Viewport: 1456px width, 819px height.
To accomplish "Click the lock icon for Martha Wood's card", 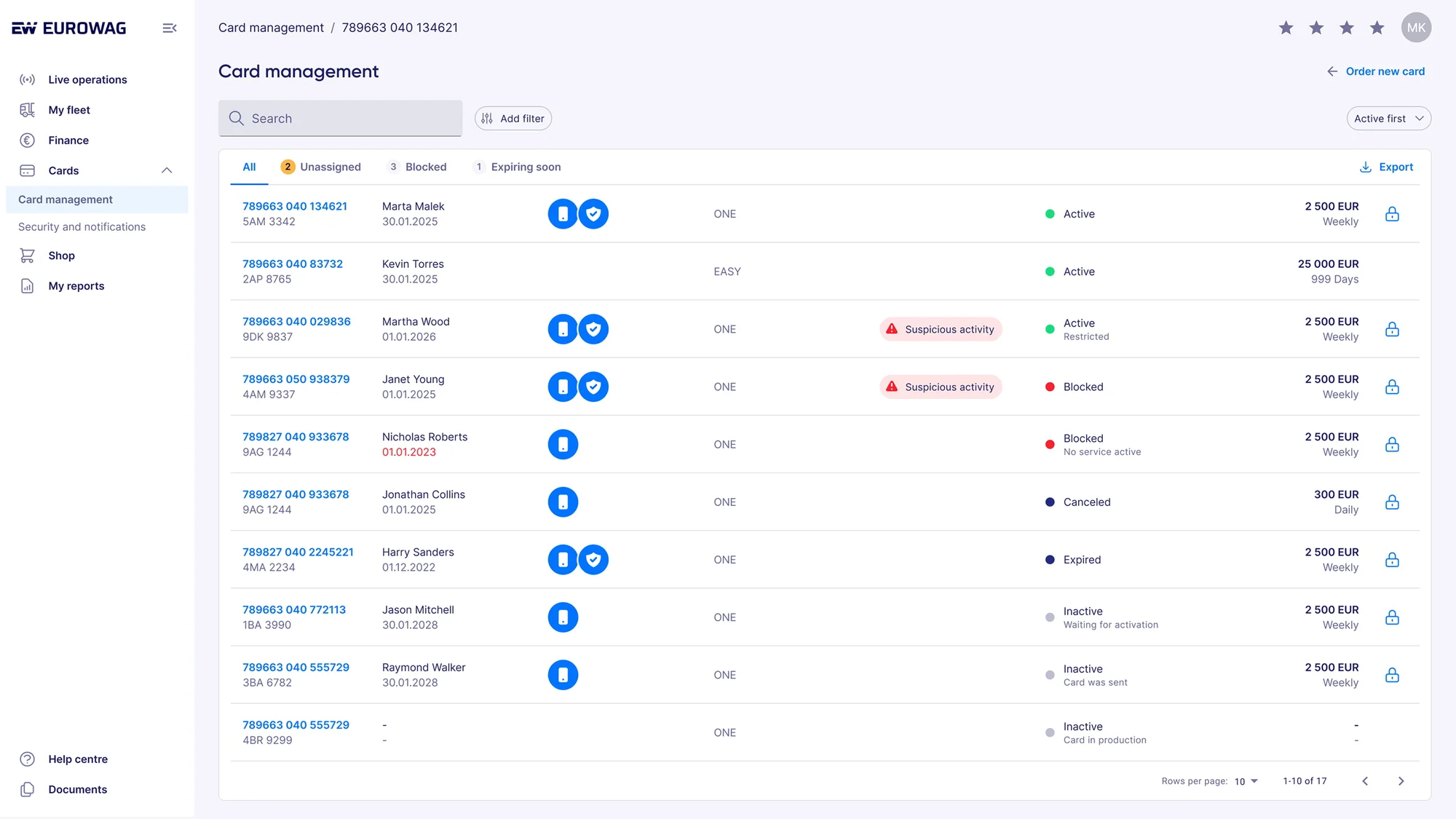I will click(1391, 329).
